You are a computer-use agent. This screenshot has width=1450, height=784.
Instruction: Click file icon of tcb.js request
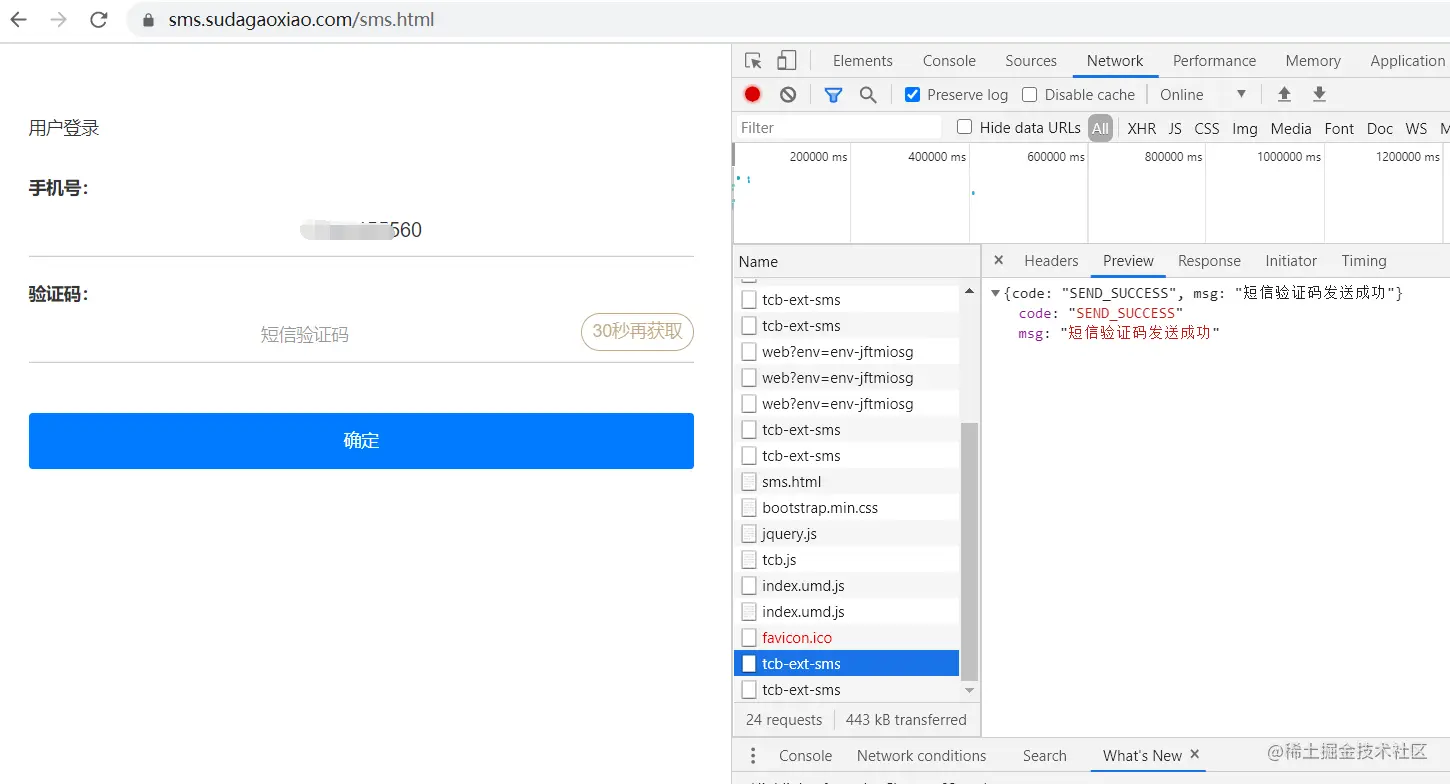pyautogui.click(x=749, y=559)
